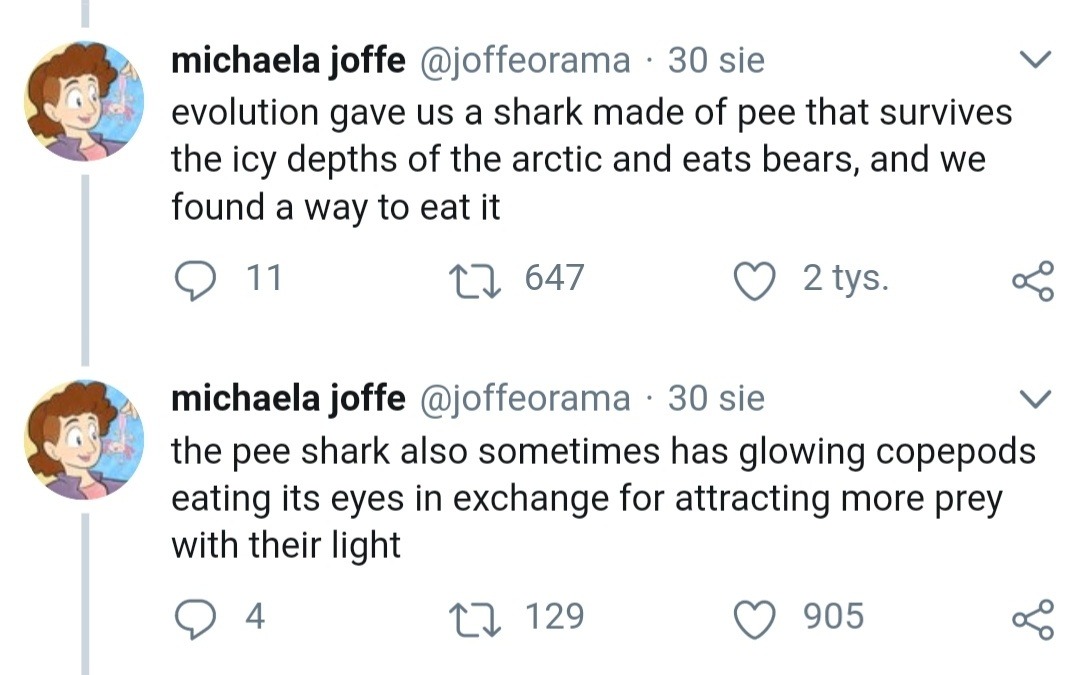Open the 30 sie timestamp on the evolution tweet
The image size is (1080, 675).
click(716, 61)
